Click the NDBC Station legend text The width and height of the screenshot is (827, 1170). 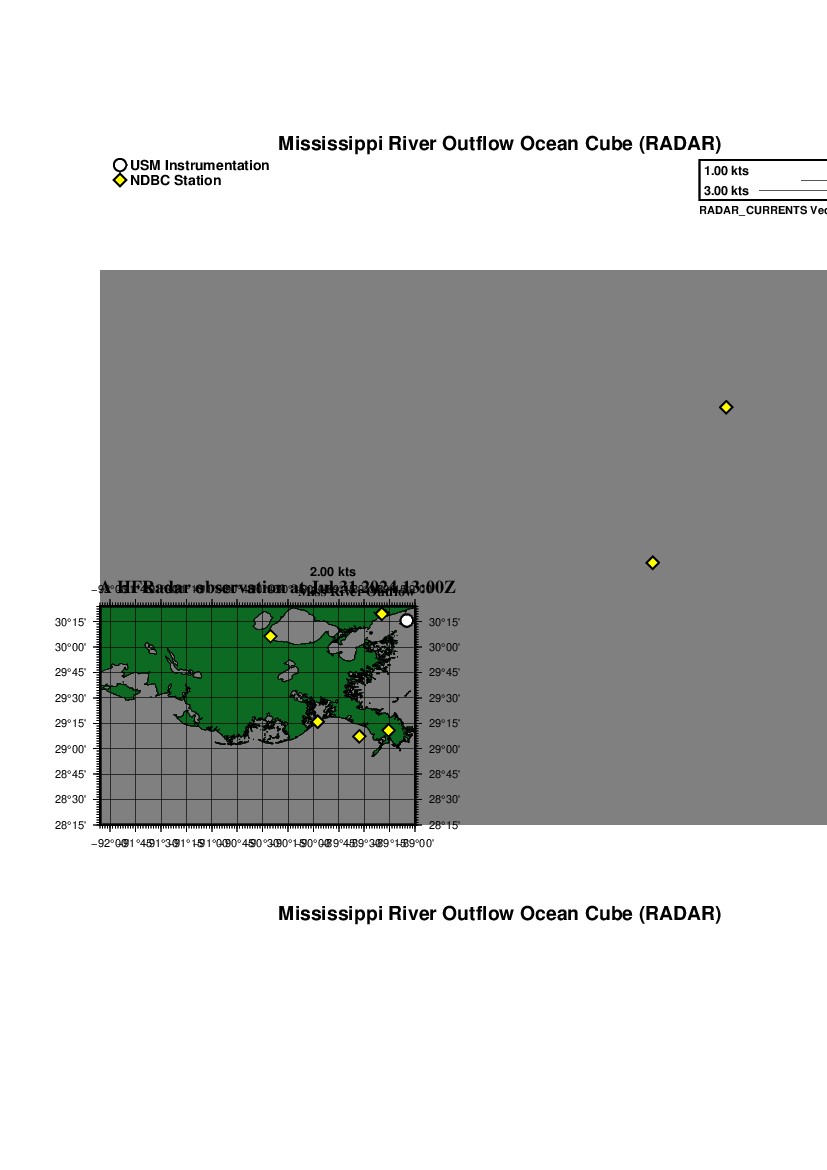point(175,181)
